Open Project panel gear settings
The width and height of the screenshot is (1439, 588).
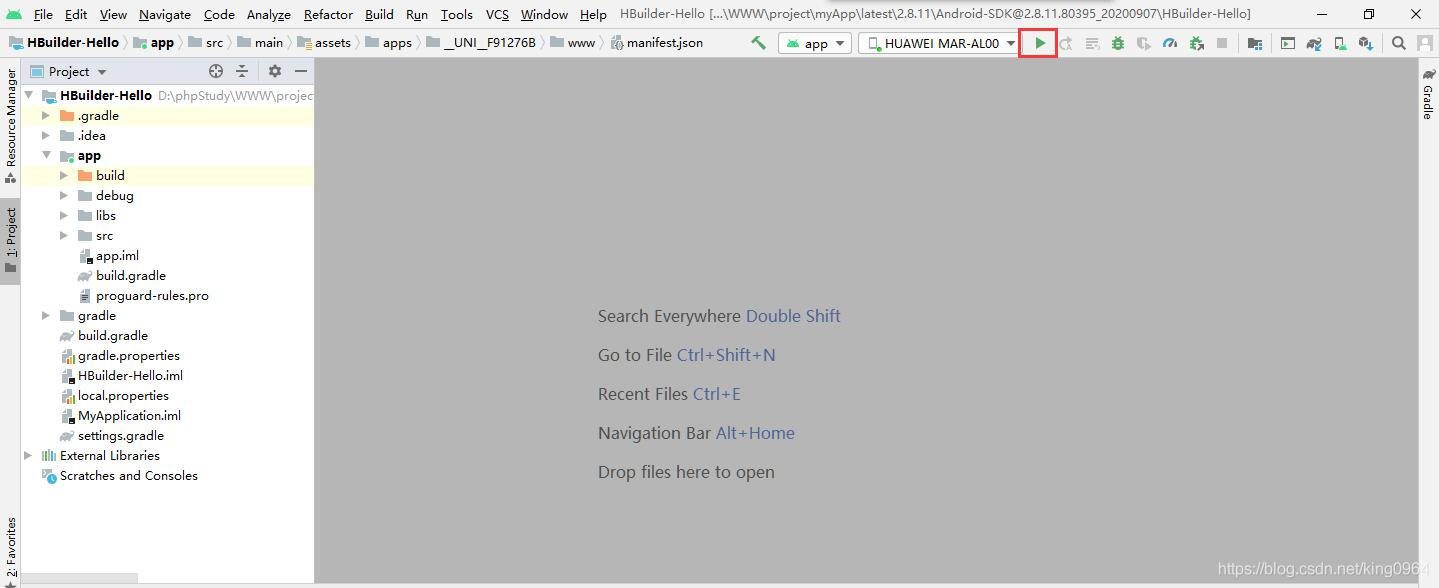tap(275, 71)
